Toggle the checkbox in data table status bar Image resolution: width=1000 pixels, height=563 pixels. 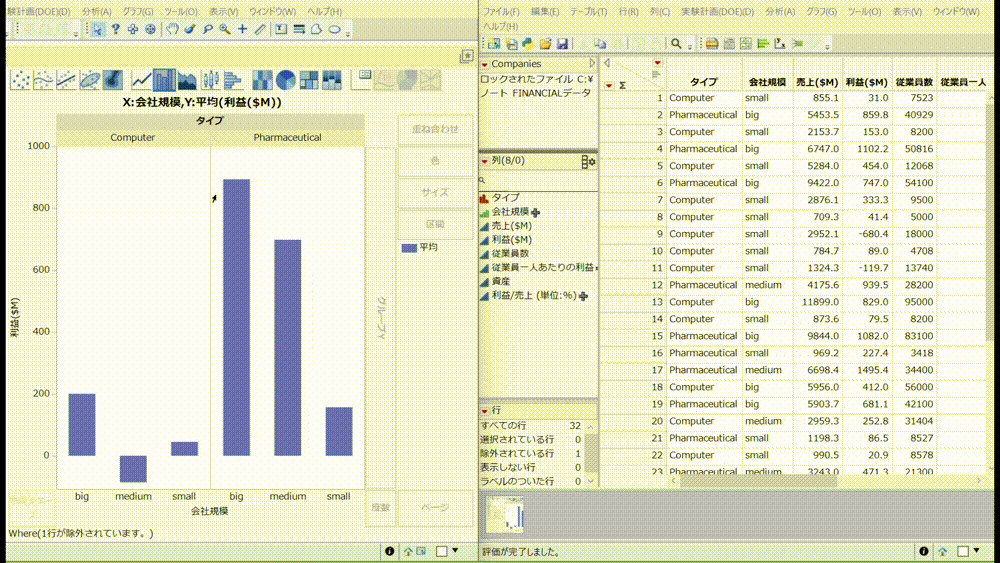point(963,552)
